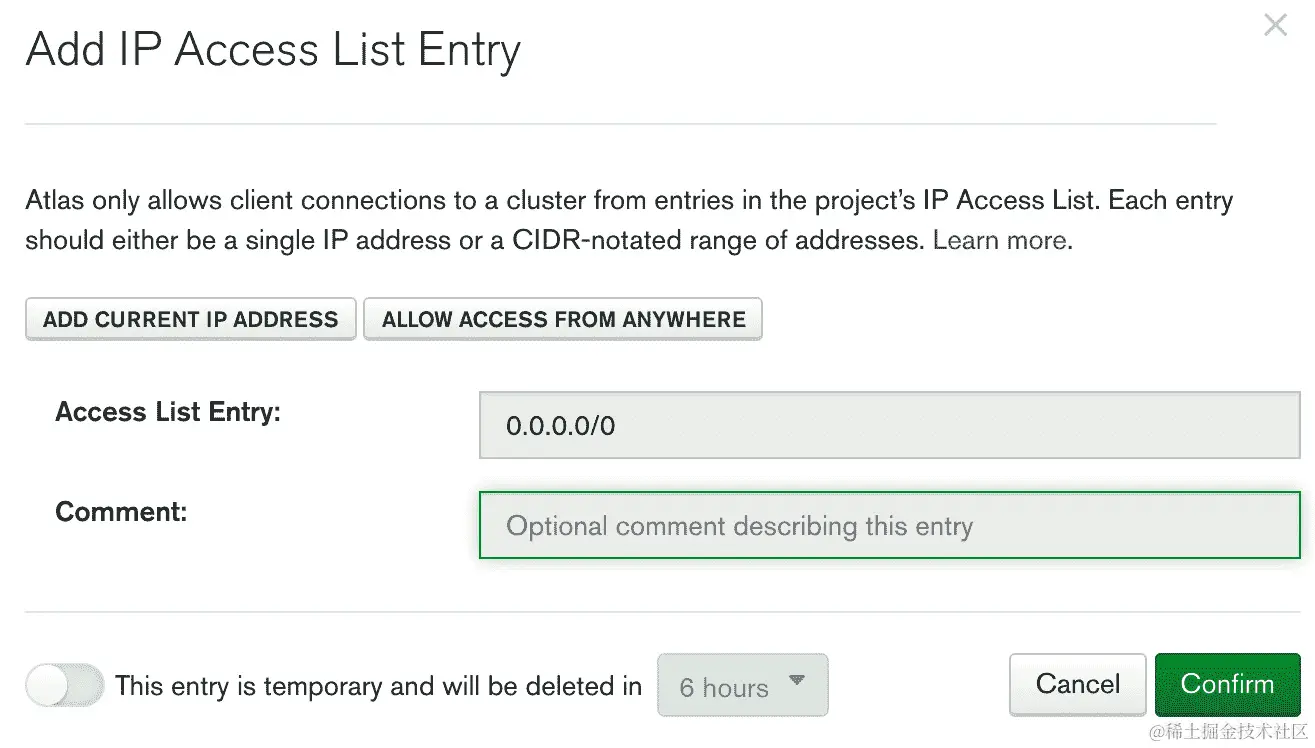This screenshot has height=748, width=1315.
Task: Click ALLOW ACCESS FROM ANYWHERE
Action: click(x=563, y=319)
